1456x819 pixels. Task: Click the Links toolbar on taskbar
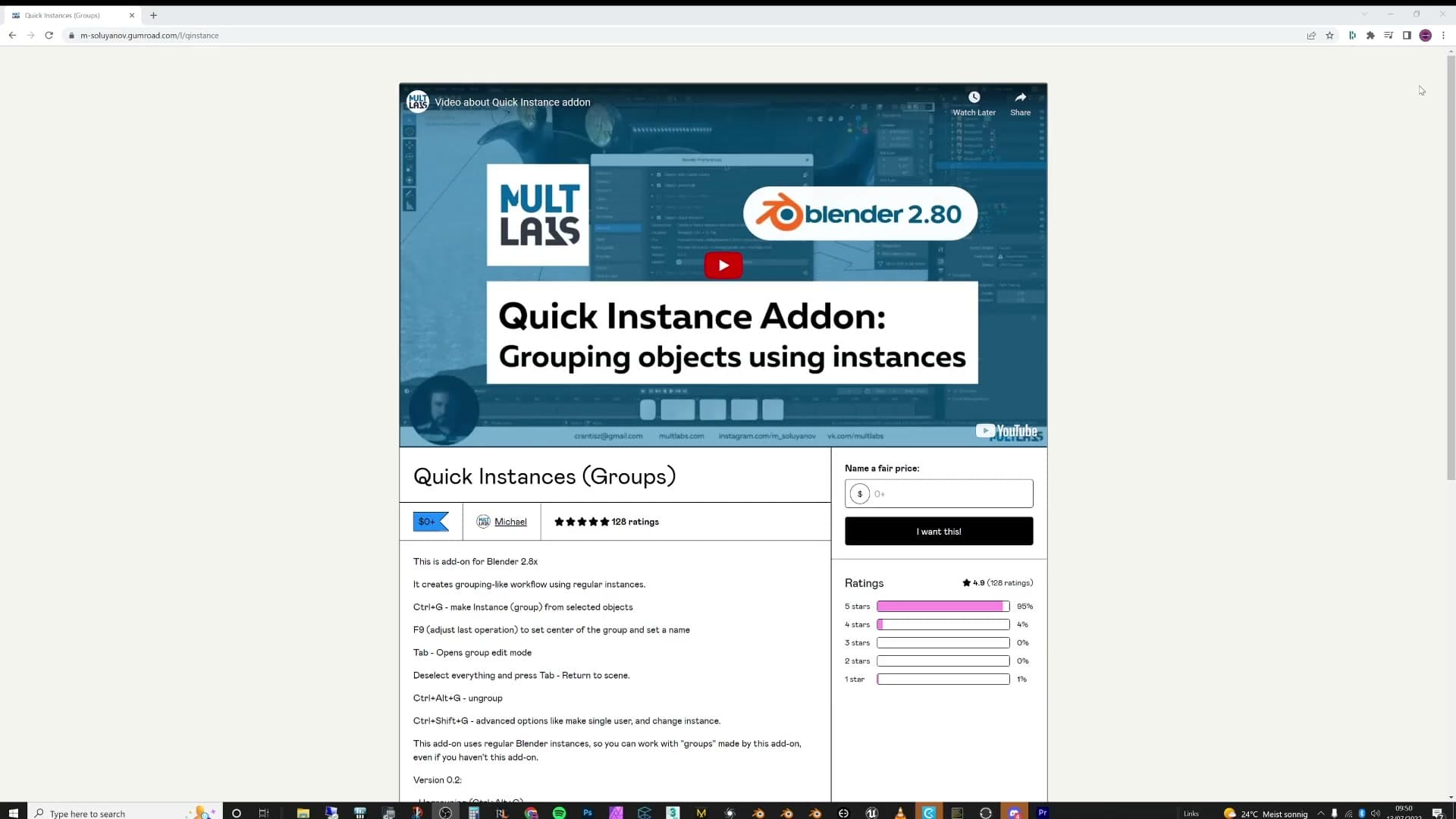1191,814
